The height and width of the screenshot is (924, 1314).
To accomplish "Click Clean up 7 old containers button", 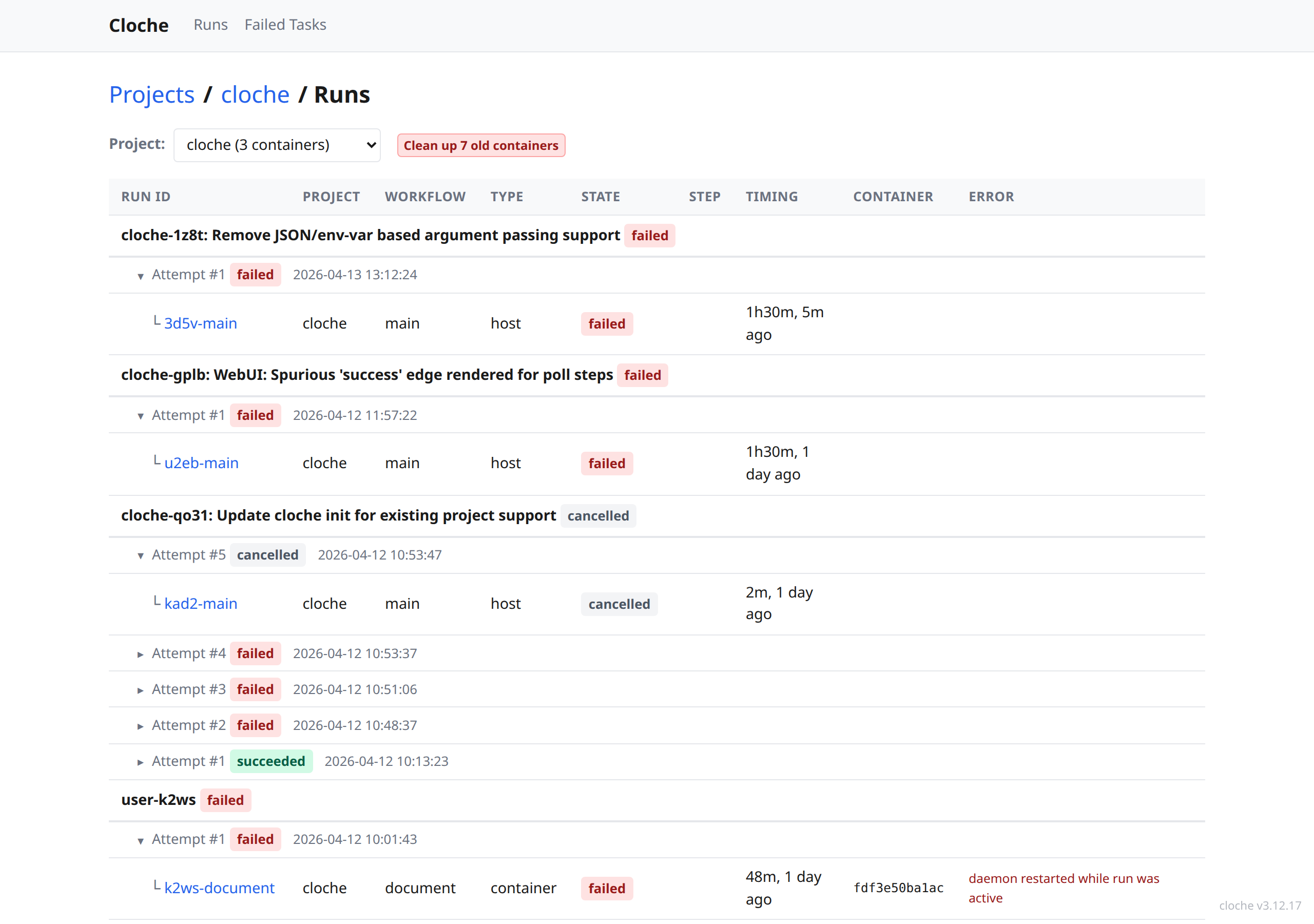I will click(481, 145).
